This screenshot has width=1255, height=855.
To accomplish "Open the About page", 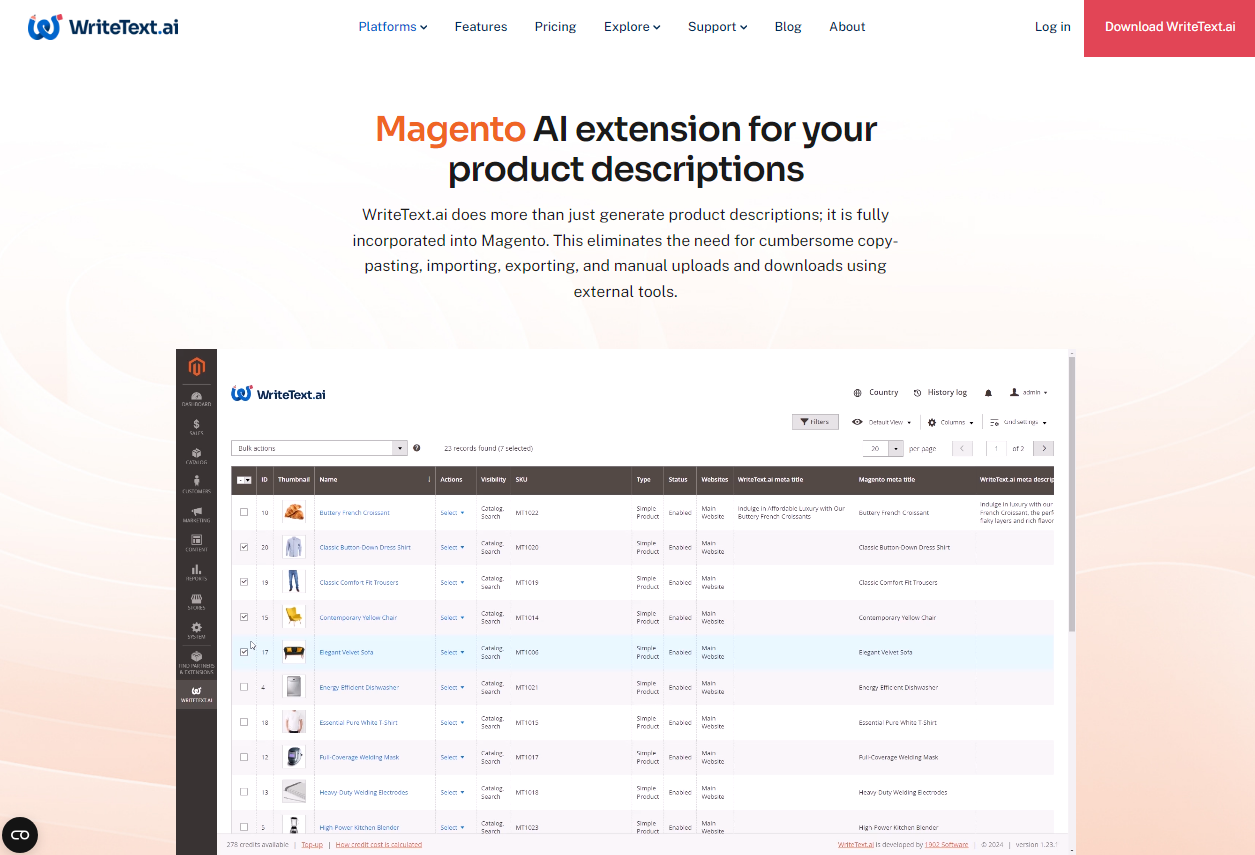I will [x=847, y=27].
